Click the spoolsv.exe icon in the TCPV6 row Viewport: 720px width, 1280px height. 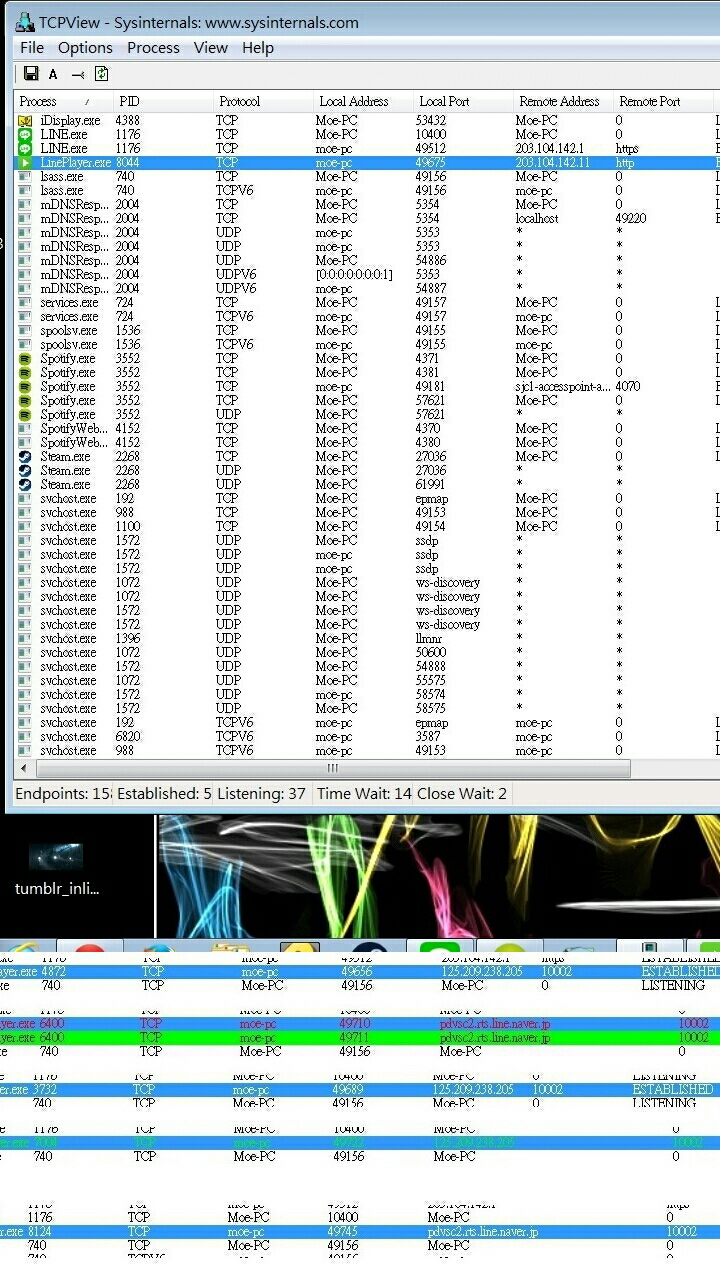tap(25, 344)
